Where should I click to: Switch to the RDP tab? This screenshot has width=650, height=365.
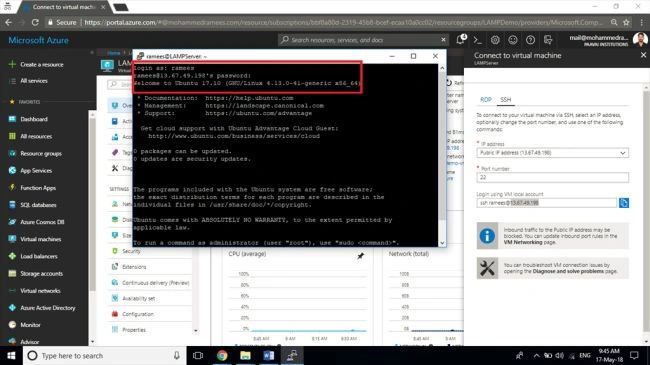click(x=485, y=100)
